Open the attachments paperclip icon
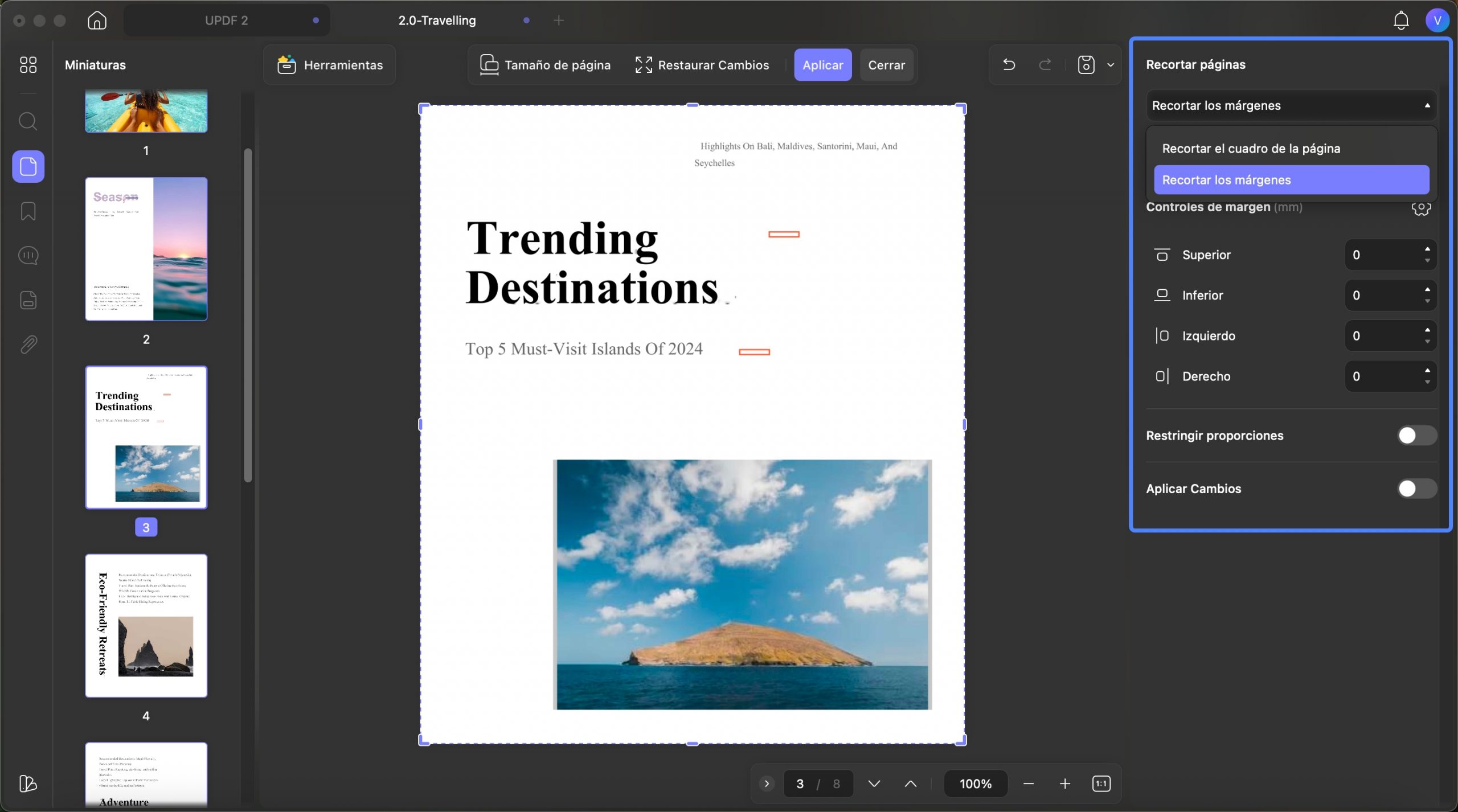This screenshot has width=1458, height=812. click(x=28, y=345)
